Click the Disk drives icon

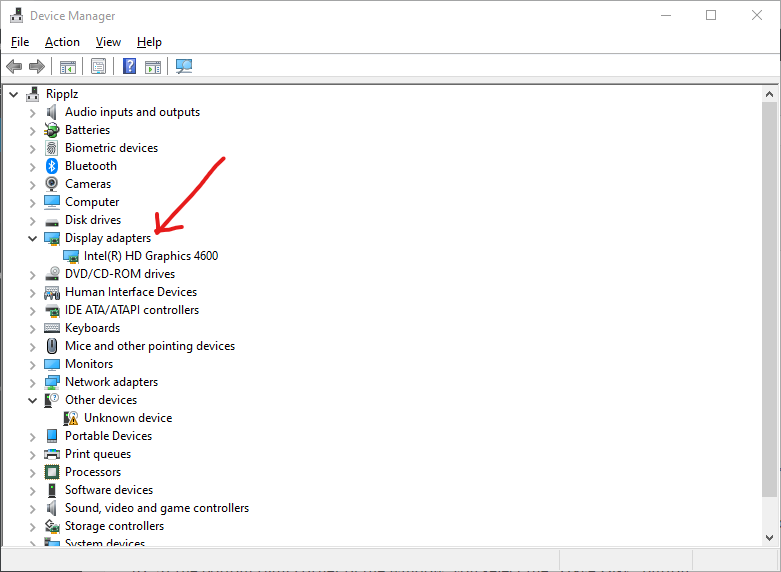click(x=52, y=221)
